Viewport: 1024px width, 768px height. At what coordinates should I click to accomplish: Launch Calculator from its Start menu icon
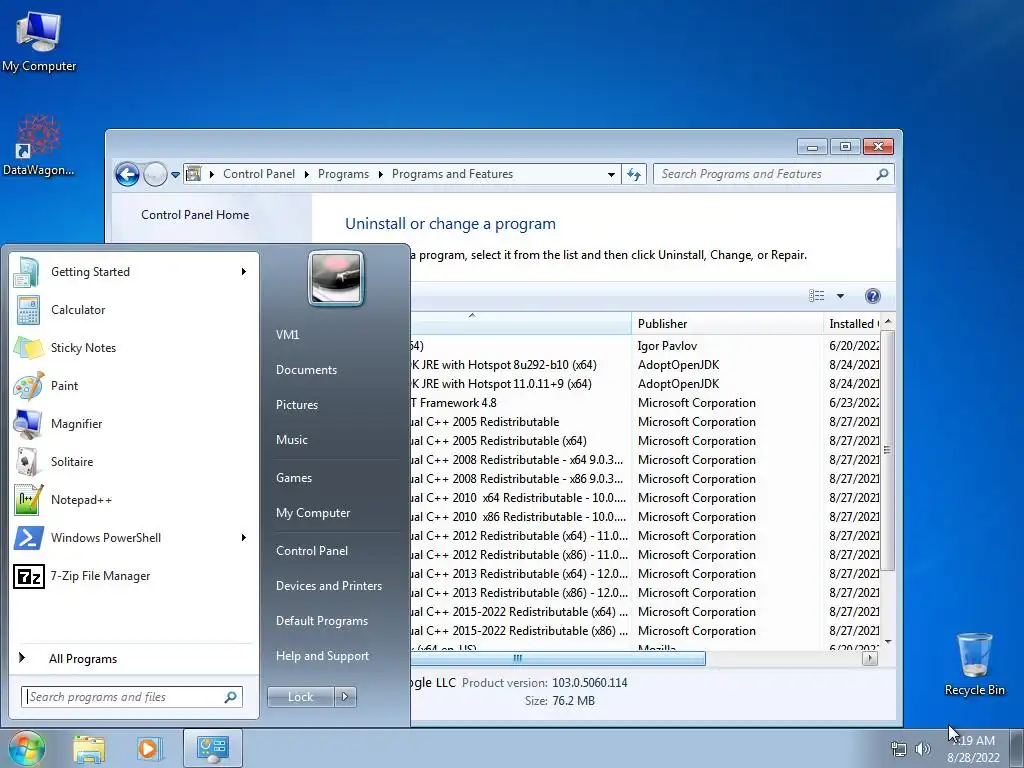click(x=28, y=310)
